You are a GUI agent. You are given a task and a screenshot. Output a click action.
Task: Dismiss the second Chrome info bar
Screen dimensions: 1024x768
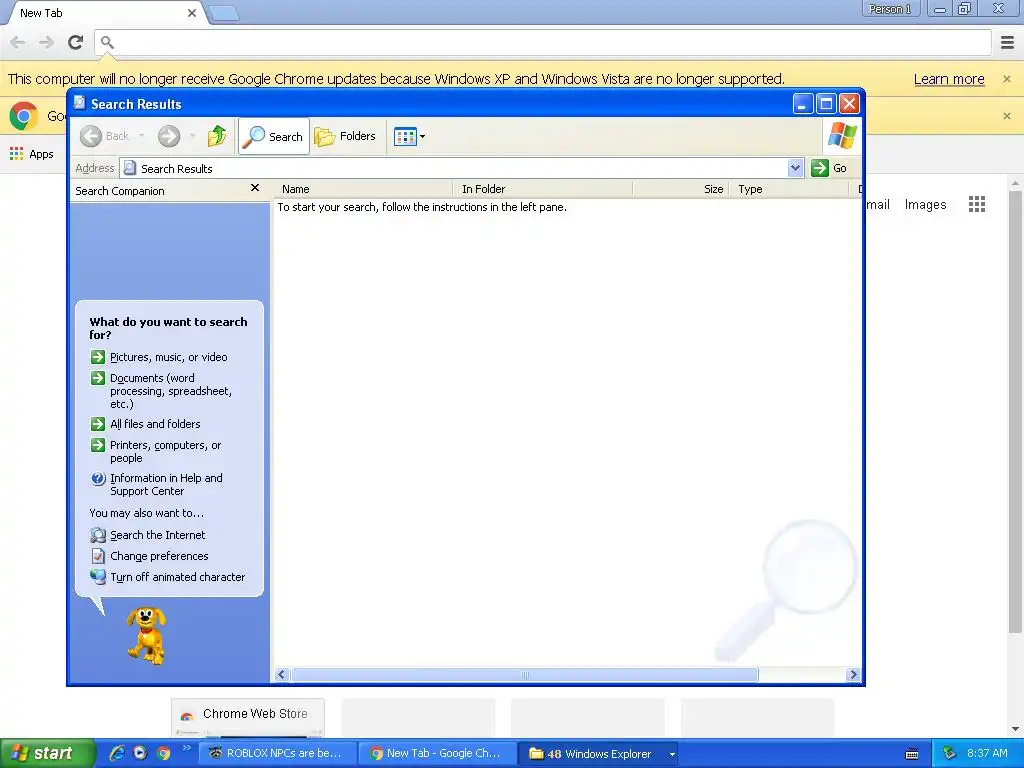point(1007,116)
